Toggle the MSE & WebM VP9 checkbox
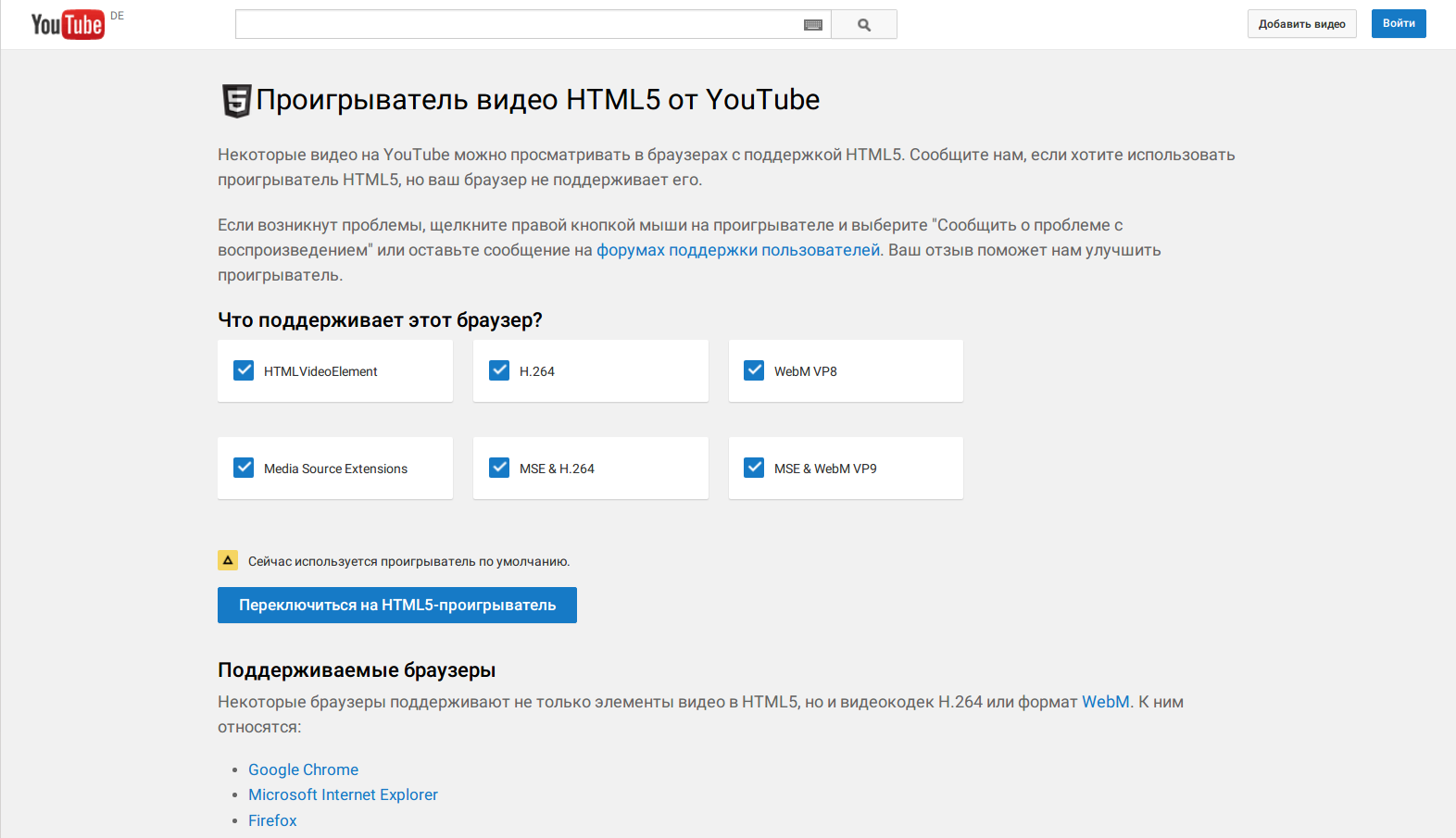 pos(755,468)
